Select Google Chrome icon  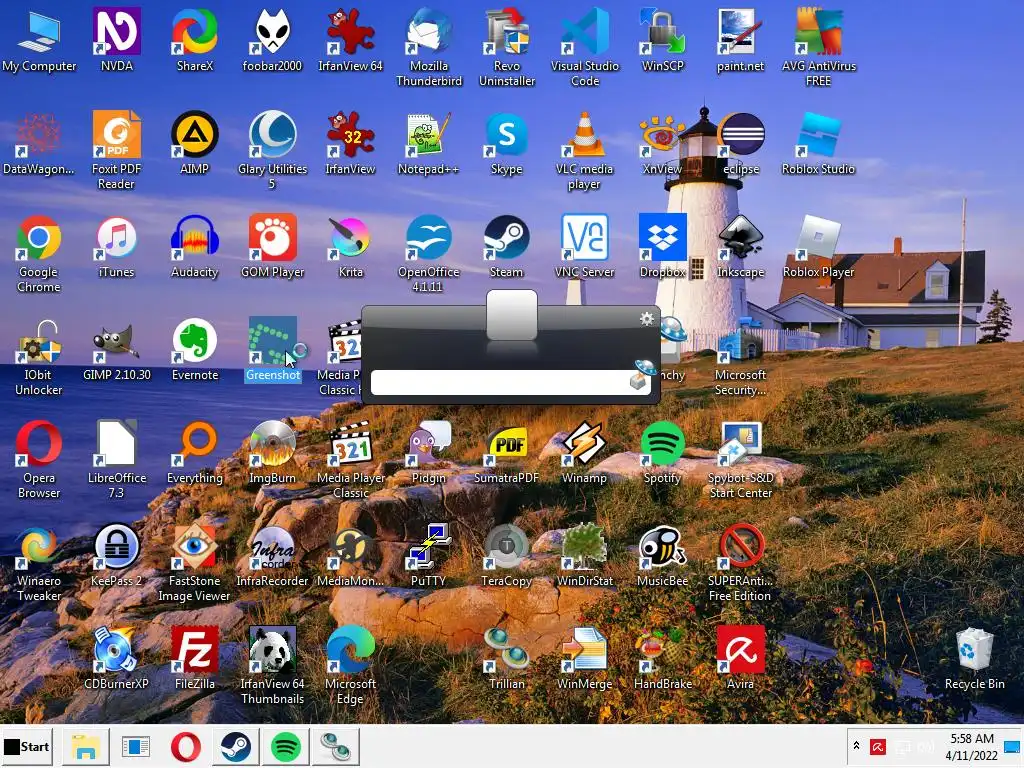pos(39,253)
